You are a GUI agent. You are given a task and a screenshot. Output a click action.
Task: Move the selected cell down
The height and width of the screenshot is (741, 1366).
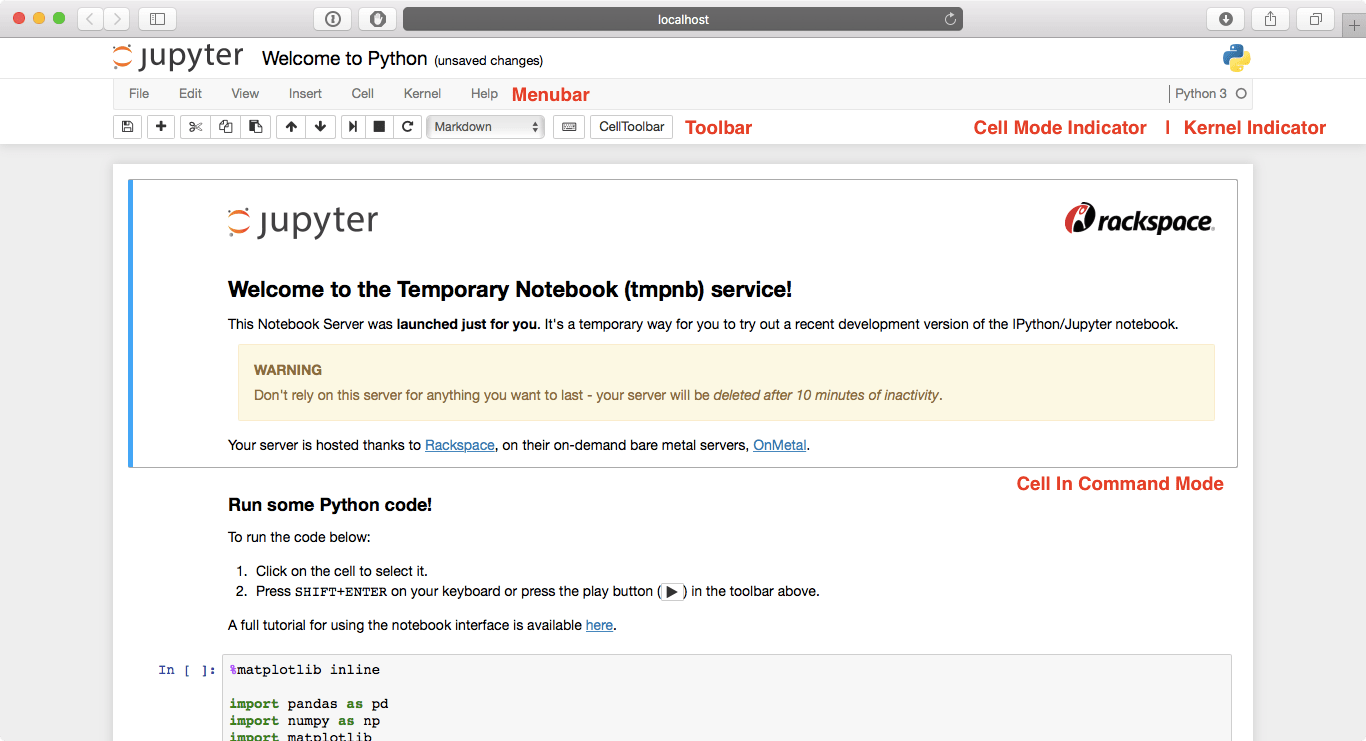pos(318,126)
